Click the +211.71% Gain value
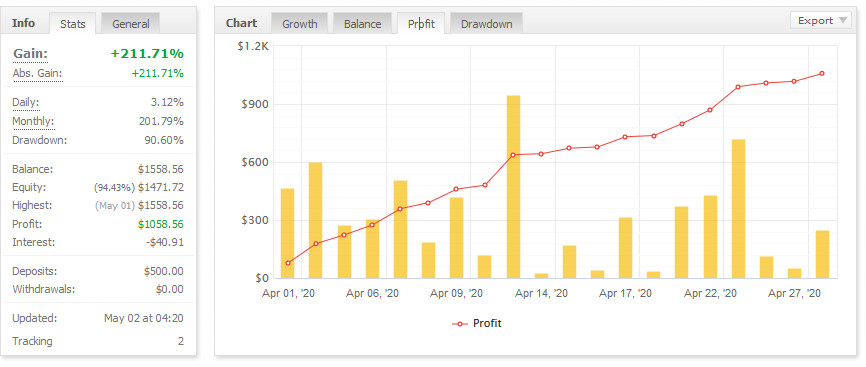The width and height of the screenshot is (866, 367). (x=147, y=54)
